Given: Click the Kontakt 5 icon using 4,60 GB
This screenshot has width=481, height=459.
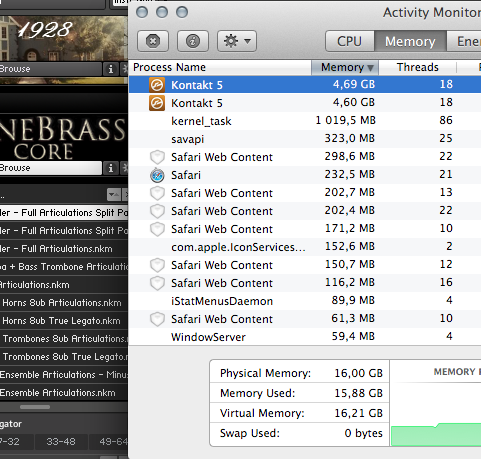Looking at the screenshot, I should pos(157,103).
